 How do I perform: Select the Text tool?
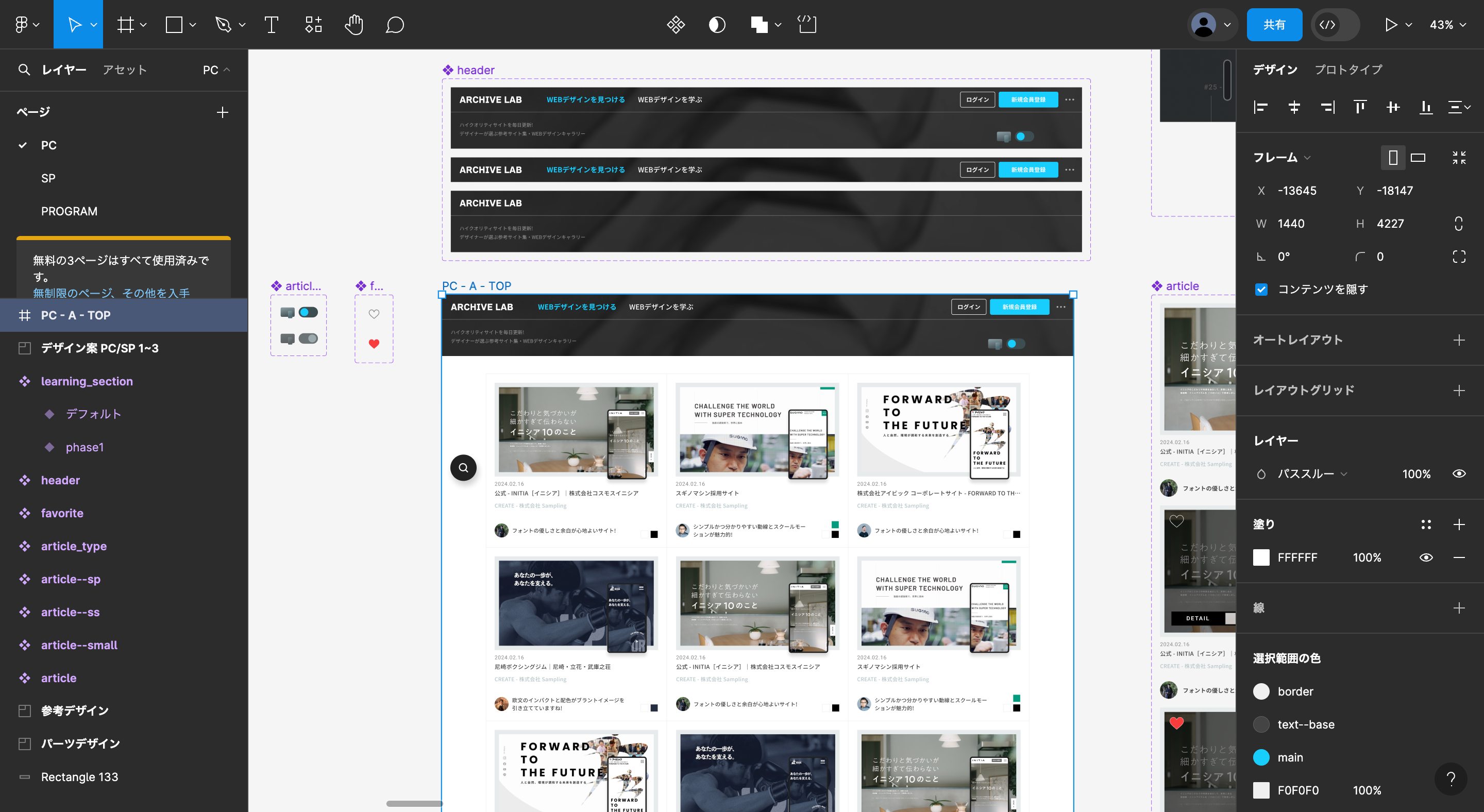271,24
